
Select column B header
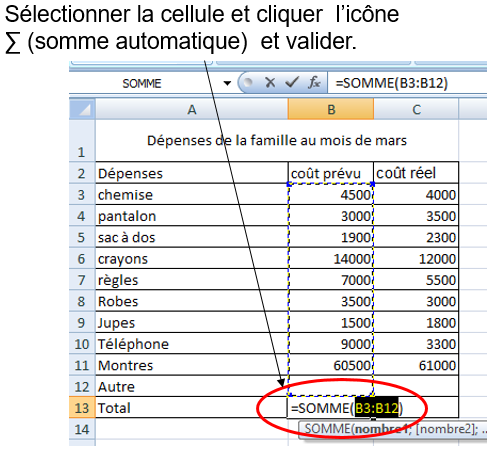tap(331, 109)
